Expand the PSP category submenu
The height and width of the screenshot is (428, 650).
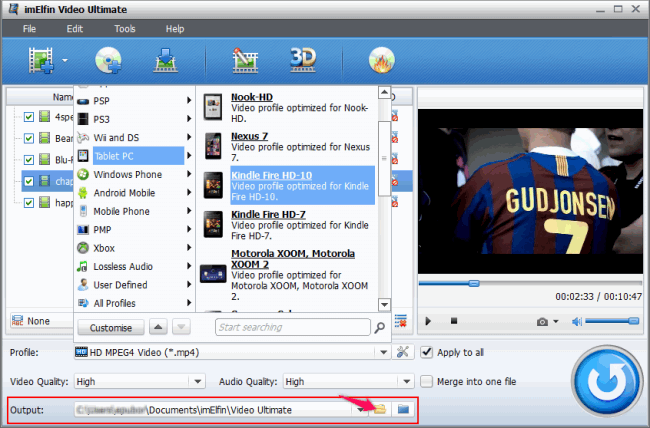click(189, 101)
